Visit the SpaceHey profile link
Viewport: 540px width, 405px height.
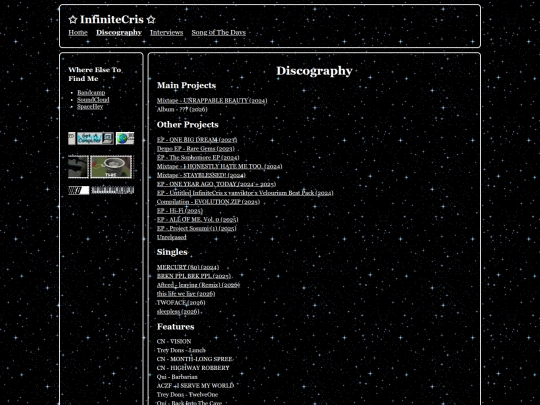tap(90, 106)
